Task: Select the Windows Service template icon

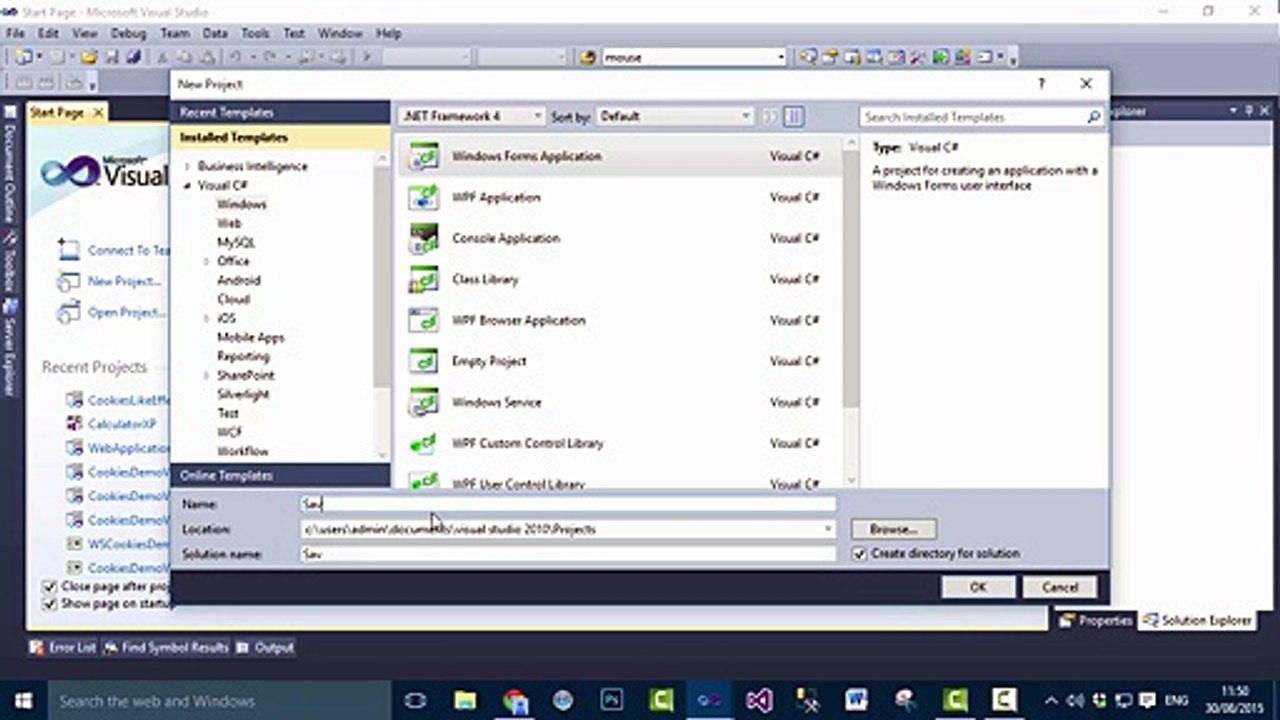Action: 424,403
